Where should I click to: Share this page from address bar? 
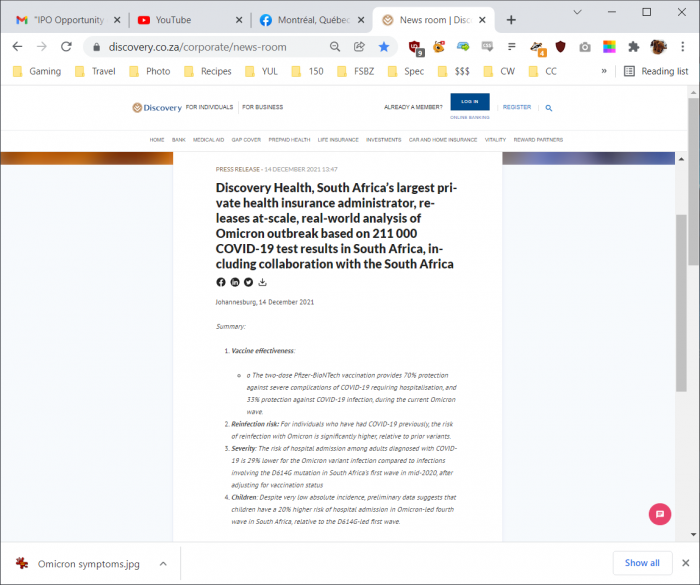359,46
